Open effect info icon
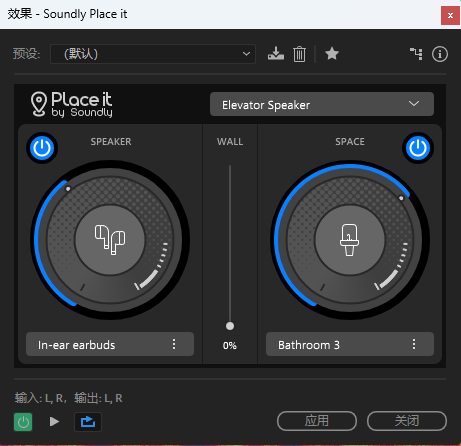This screenshot has height=446, width=461. 440,54
